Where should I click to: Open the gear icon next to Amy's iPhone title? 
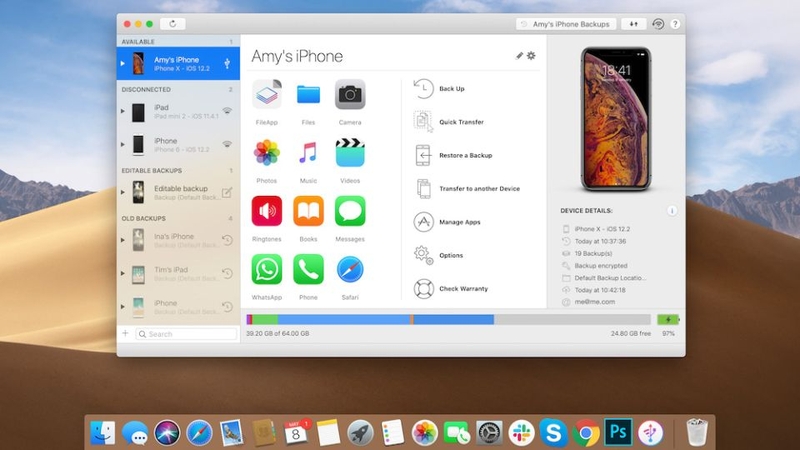[x=531, y=56]
